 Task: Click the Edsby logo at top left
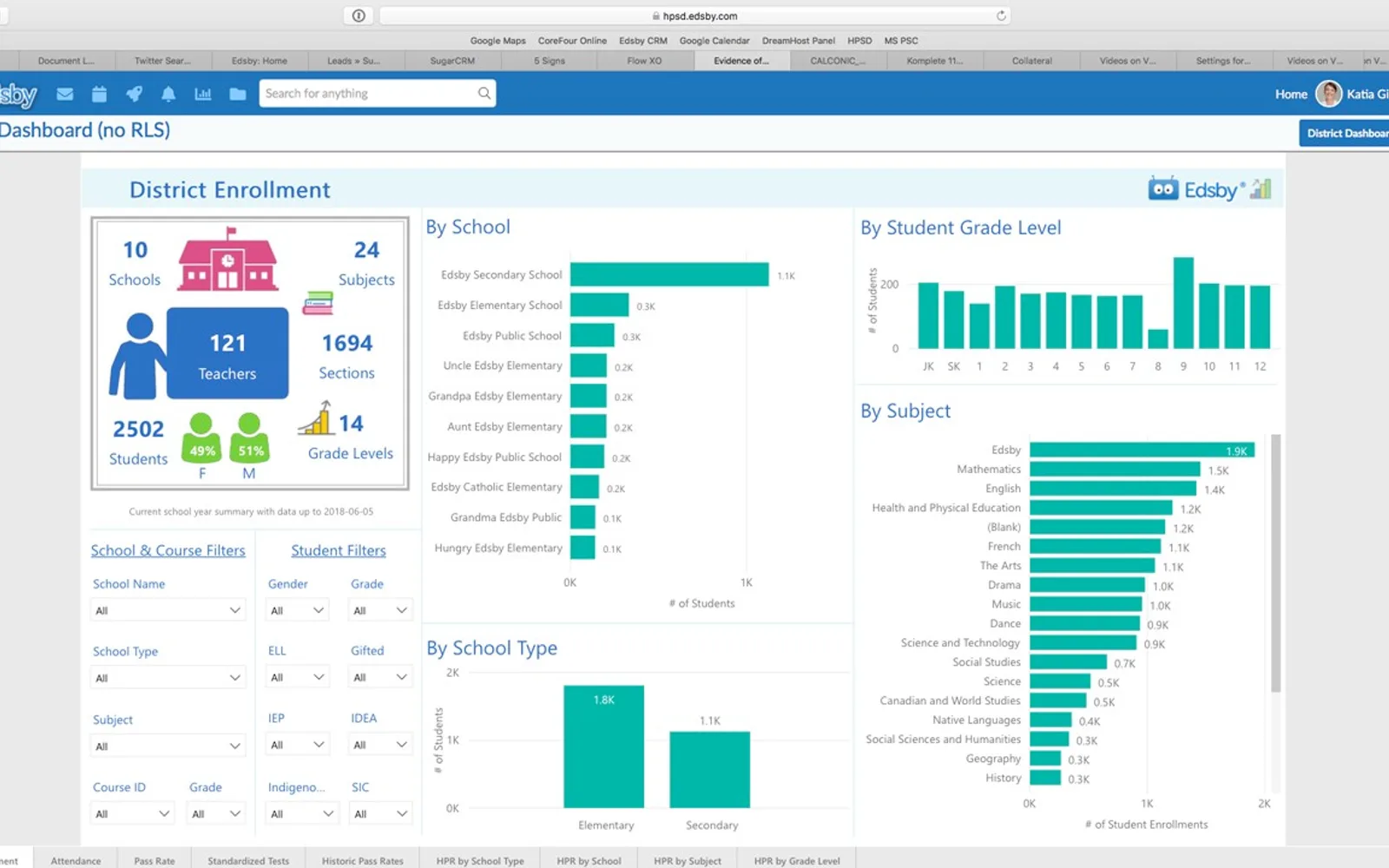[17, 94]
